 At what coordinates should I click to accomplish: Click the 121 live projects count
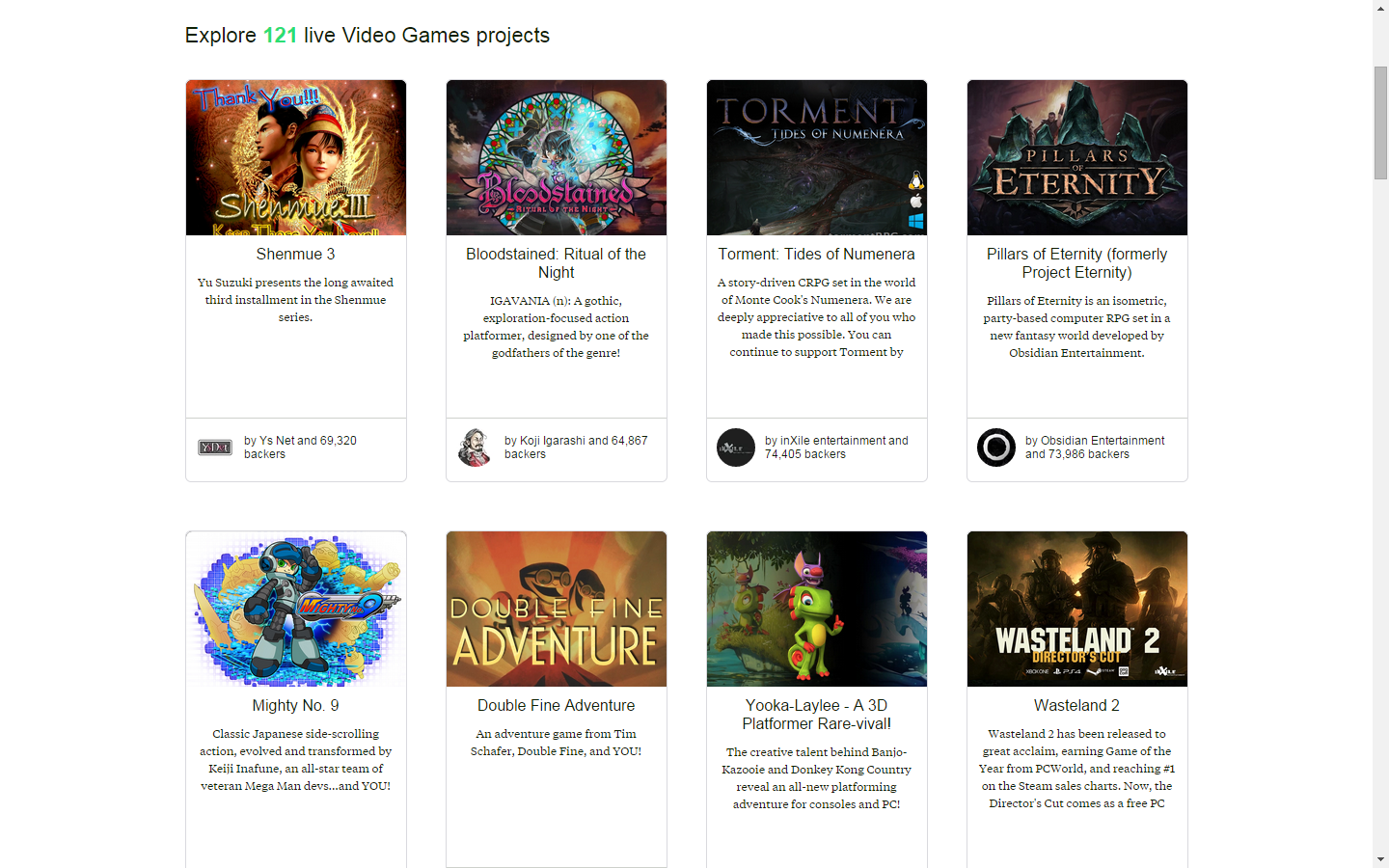280,36
